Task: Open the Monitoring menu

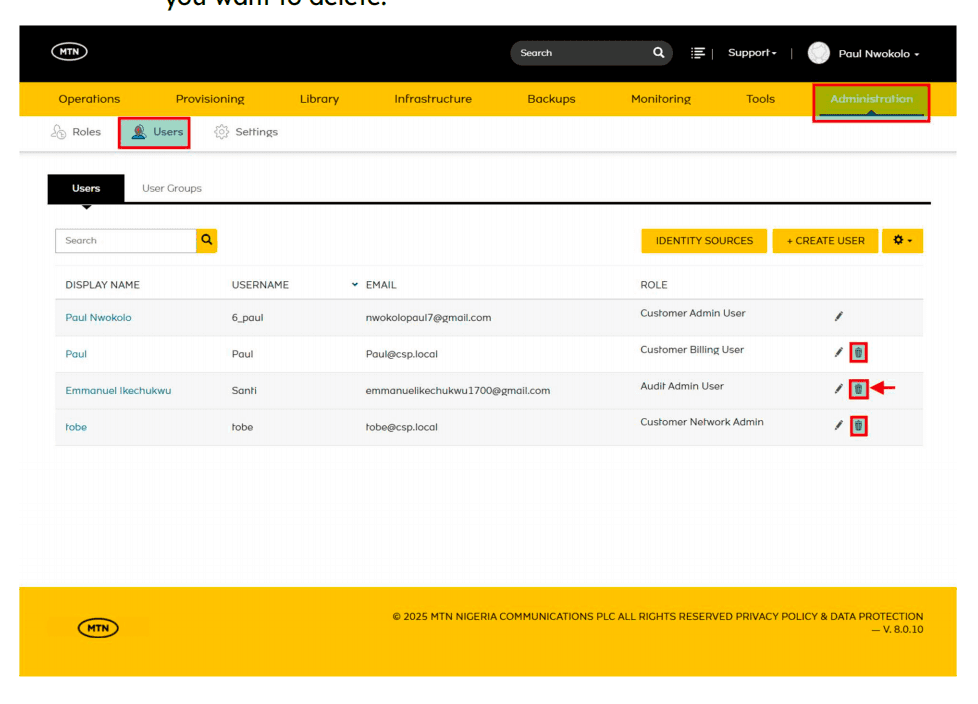Action: pyautogui.click(x=661, y=99)
